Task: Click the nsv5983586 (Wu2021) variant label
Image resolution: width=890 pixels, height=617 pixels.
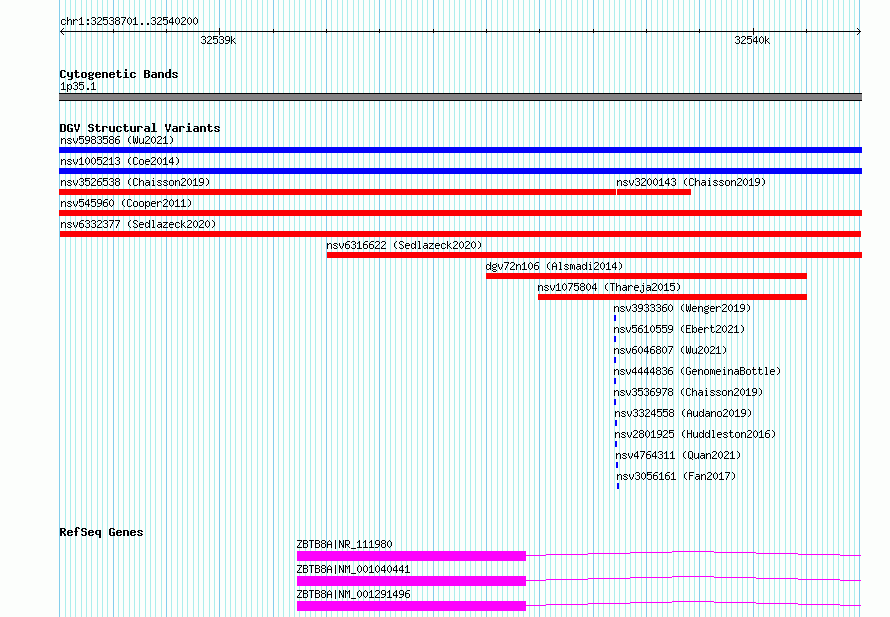Action: pos(117,140)
